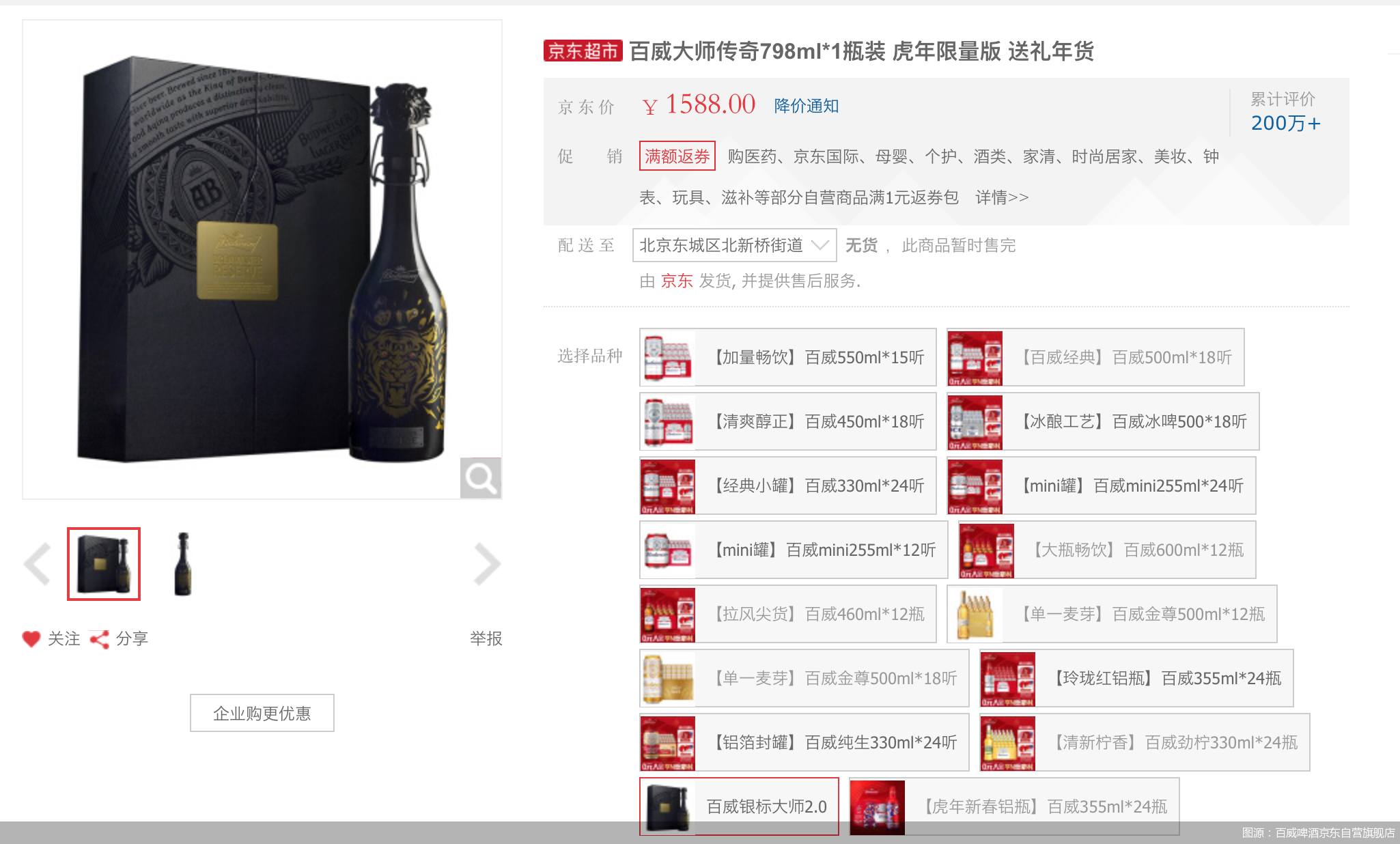Click the magnifier zoom icon on product image
The image size is (1400, 844).
(480, 478)
